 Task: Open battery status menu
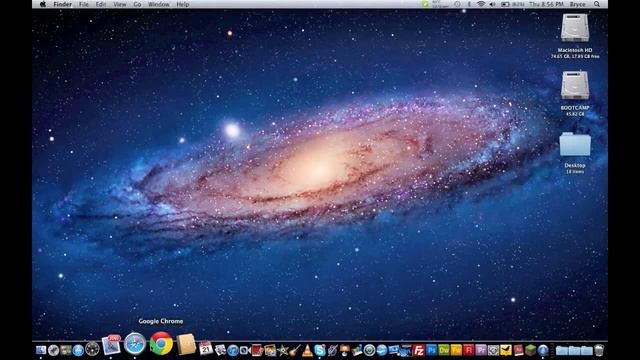tap(513, 4)
